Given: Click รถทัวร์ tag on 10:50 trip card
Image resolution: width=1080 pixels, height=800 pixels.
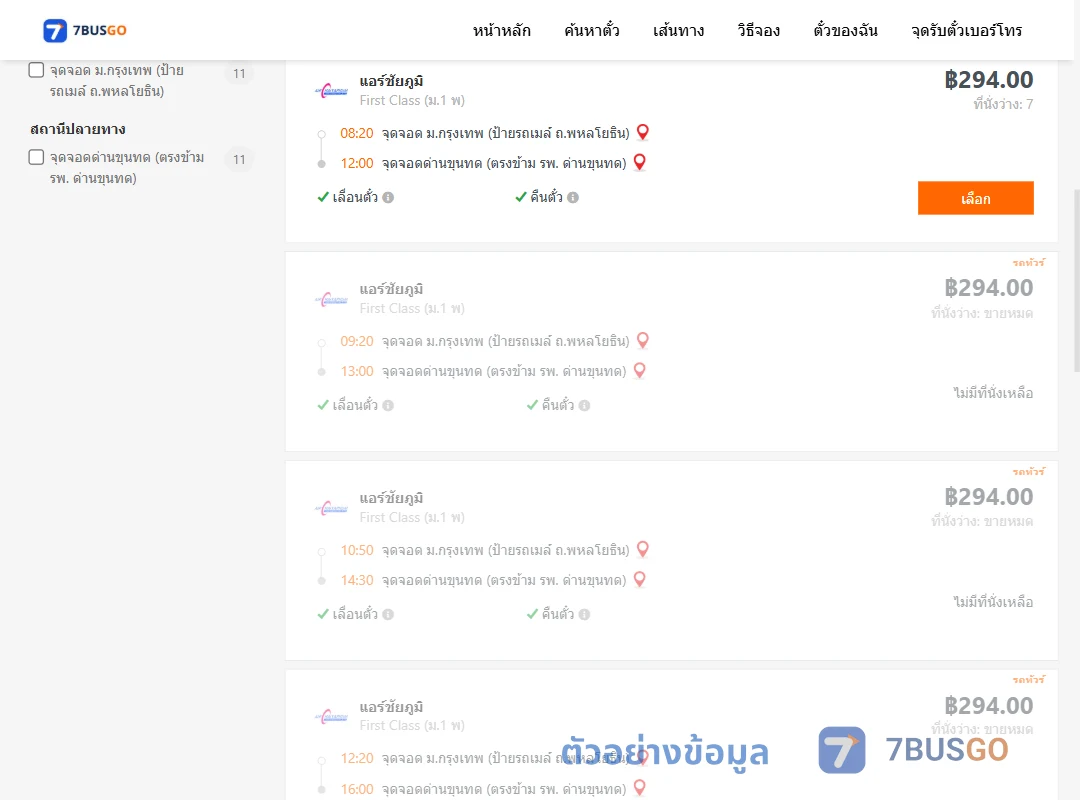Looking at the screenshot, I should [x=1028, y=471].
